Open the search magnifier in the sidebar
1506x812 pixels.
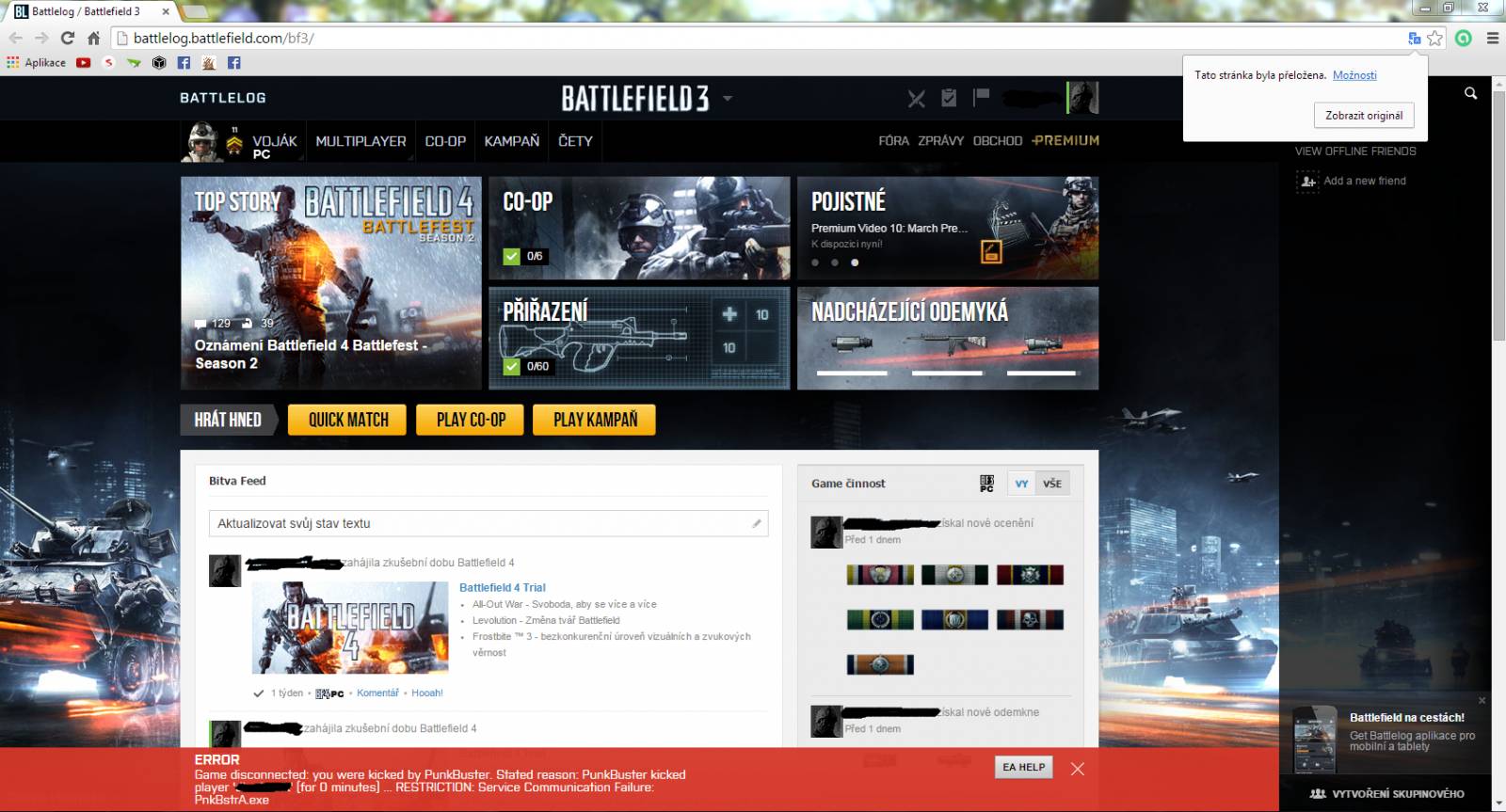1471,93
